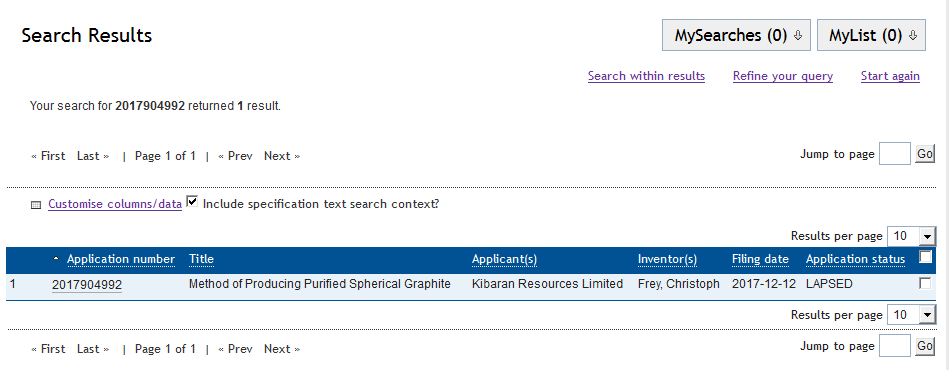Click the sort arrow next to Application number
The image size is (949, 370).
56,259
